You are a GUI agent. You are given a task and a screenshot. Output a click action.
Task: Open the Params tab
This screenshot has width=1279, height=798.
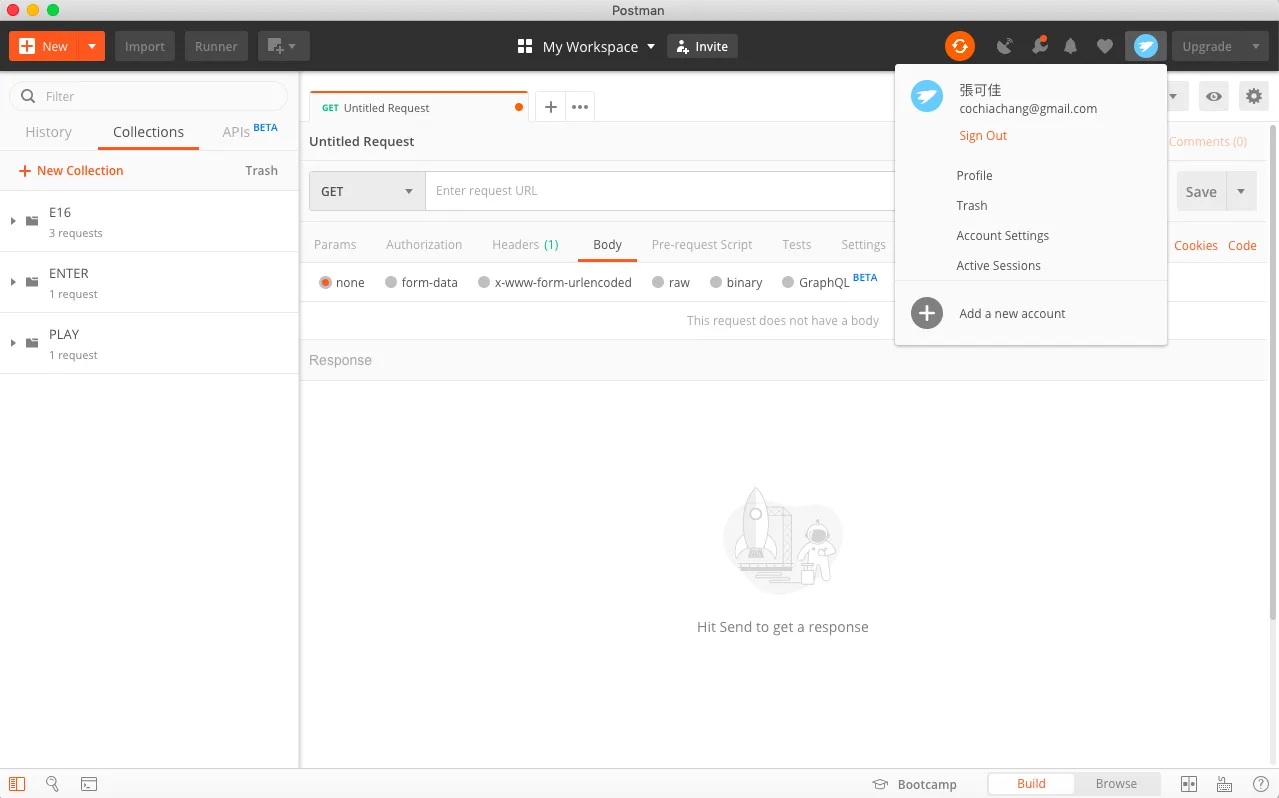coord(335,244)
